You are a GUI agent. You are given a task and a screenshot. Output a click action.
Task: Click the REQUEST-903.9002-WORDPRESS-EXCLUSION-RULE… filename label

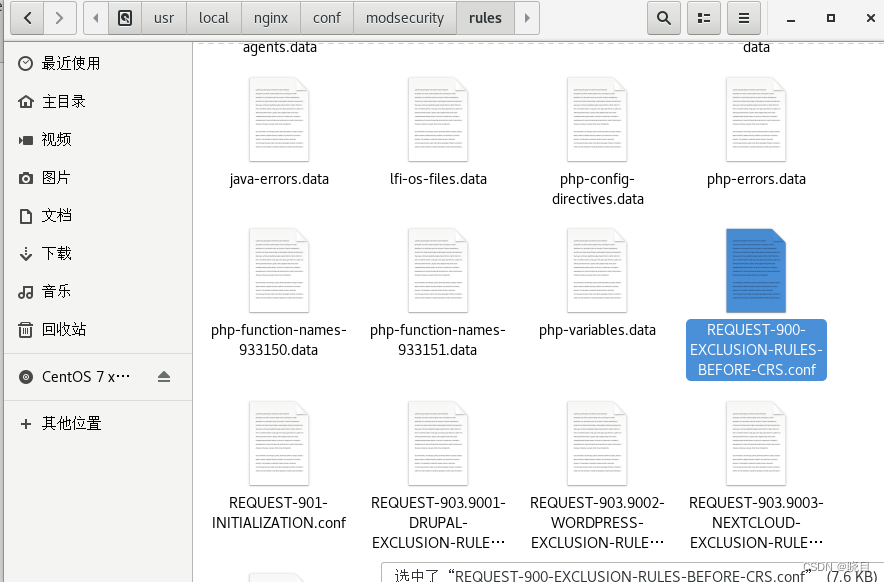(x=597, y=523)
